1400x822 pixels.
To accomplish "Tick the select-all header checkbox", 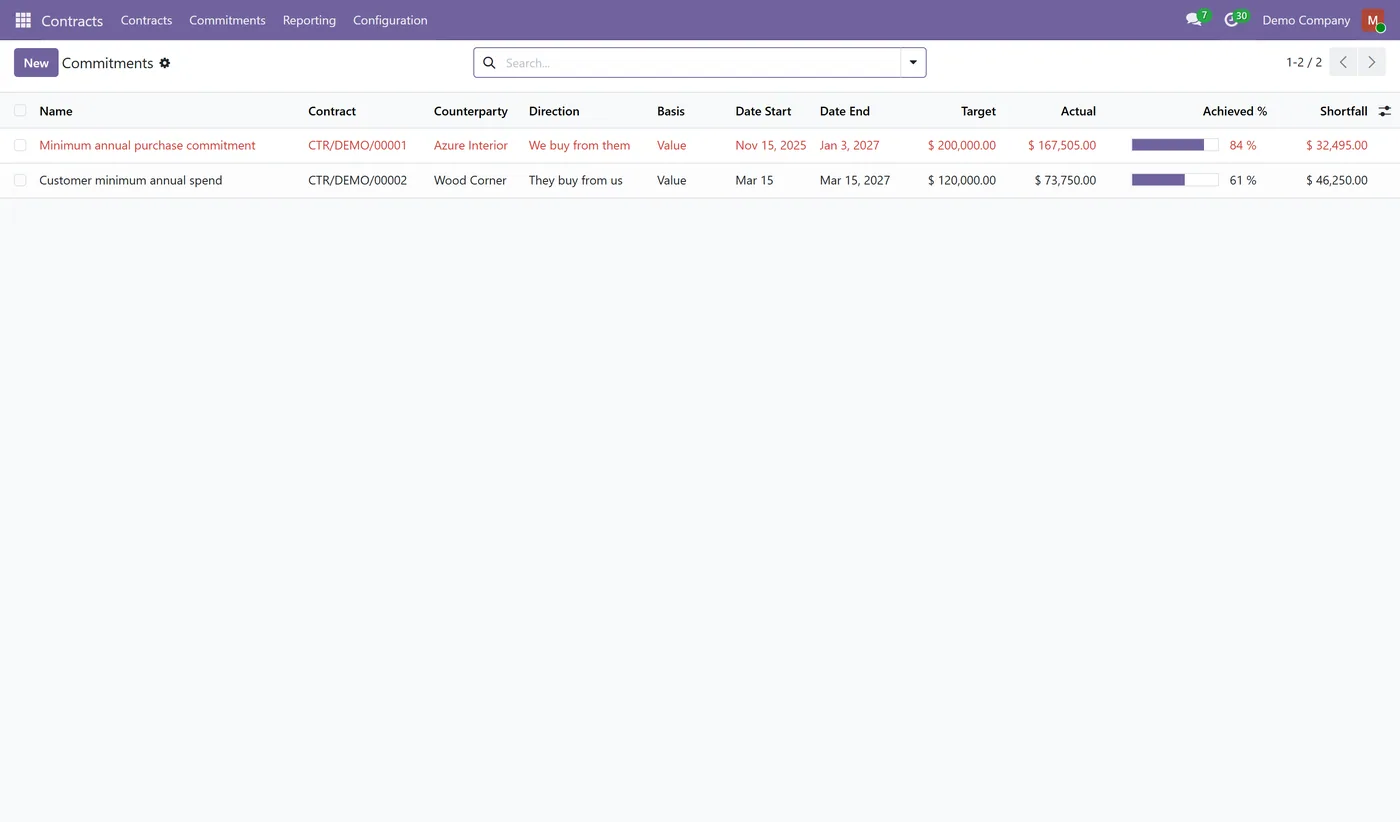I will (20, 110).
